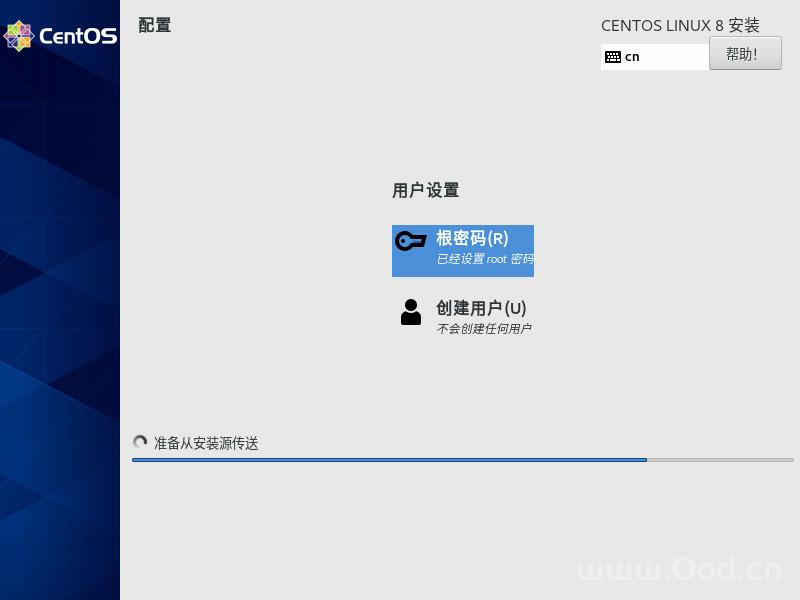
Task: Click the keyboard layout icon
Action: point(613,57)
